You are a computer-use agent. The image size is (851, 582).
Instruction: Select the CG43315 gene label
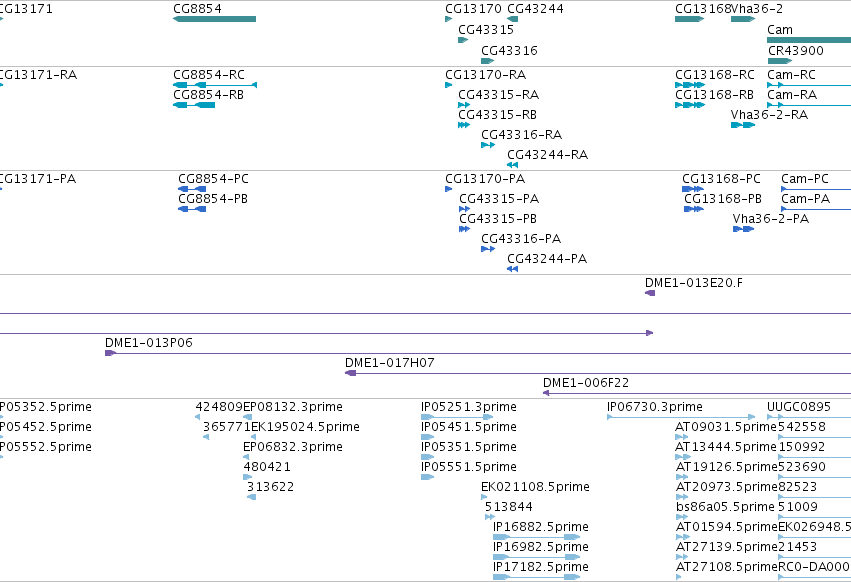(x=486, y=30)
